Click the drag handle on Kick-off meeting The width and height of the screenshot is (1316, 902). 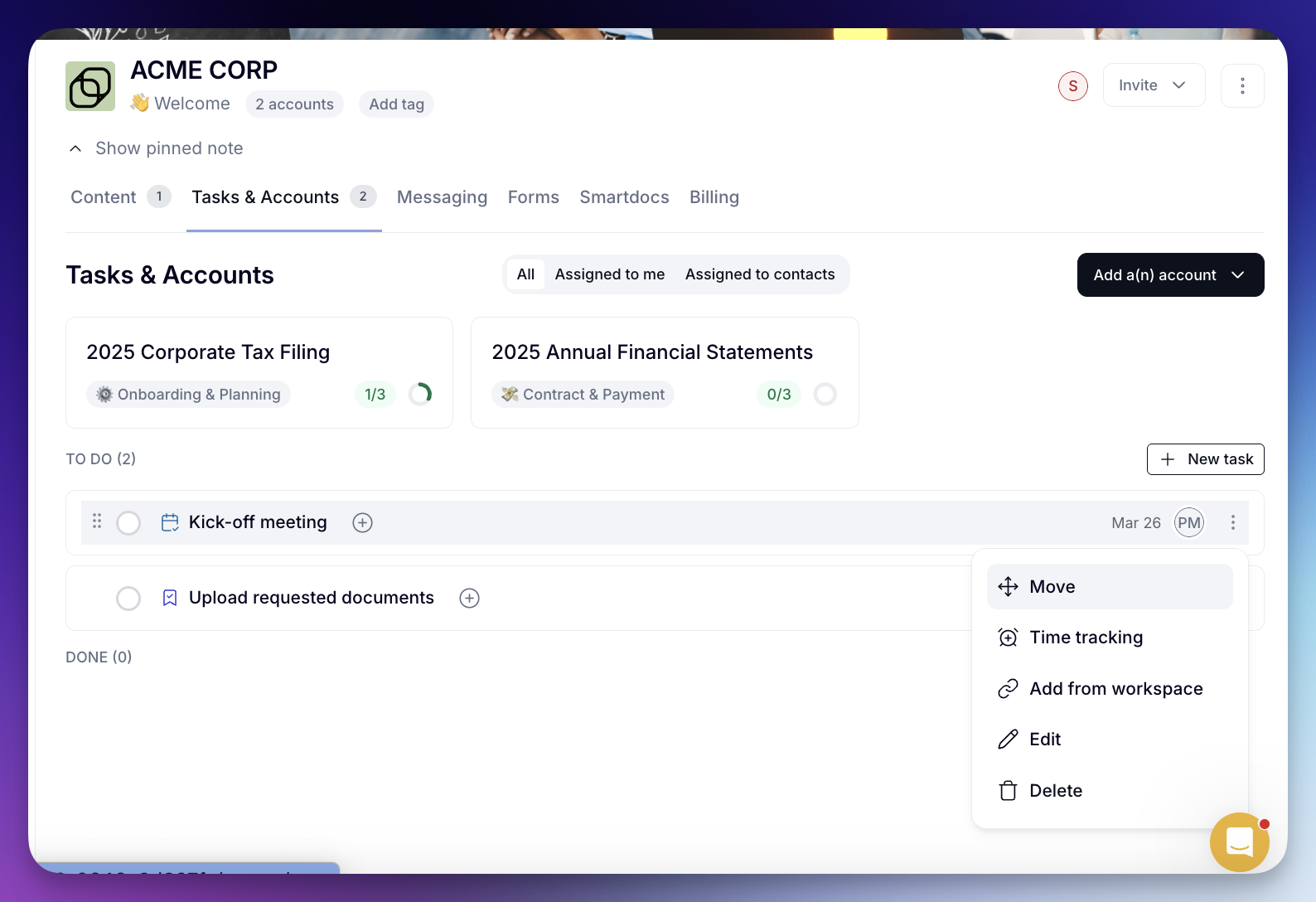click(97, 521)
